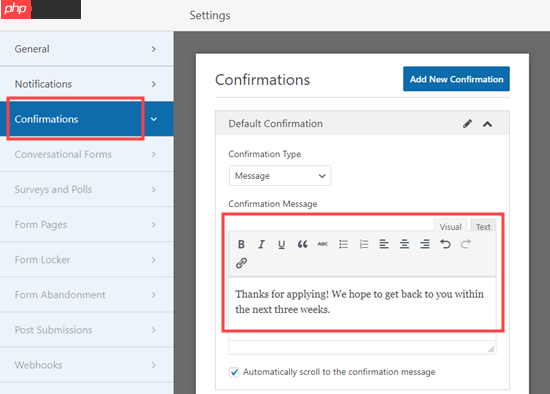Open Webhooks settings
The image size is (550, 394).
click(87, 365)
